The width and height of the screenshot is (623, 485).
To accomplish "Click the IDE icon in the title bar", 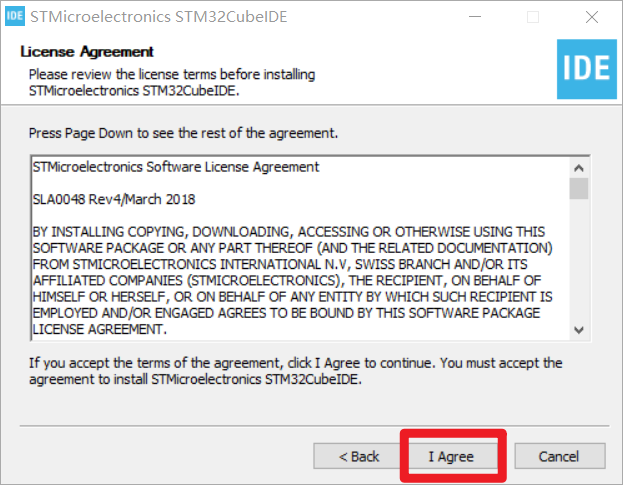I will (x=15, y=16).
